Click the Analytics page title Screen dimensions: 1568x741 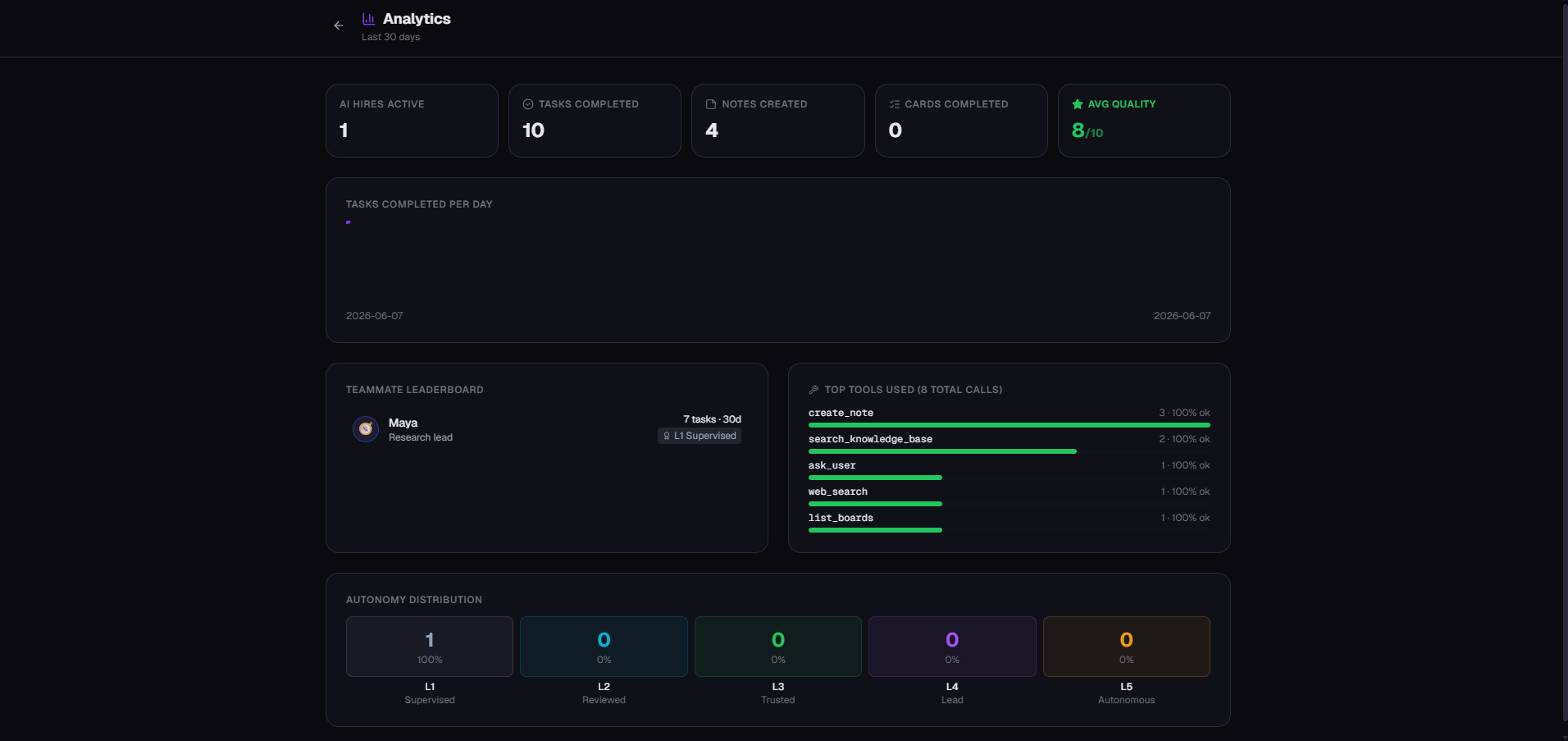pos(417,19)
